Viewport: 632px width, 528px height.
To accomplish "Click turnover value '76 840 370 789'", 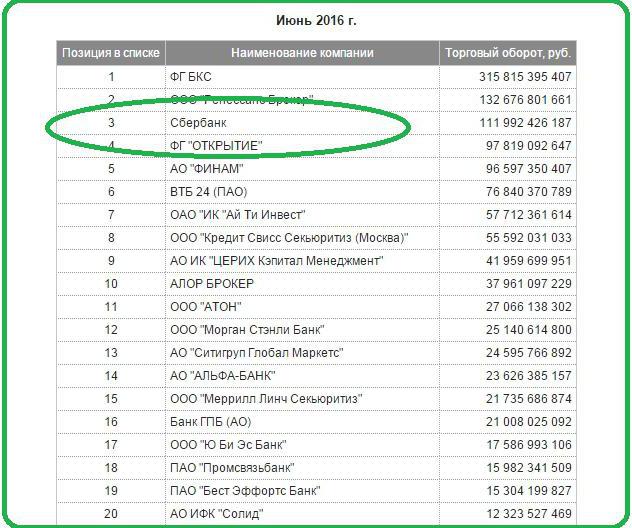I will pos(528,191).
